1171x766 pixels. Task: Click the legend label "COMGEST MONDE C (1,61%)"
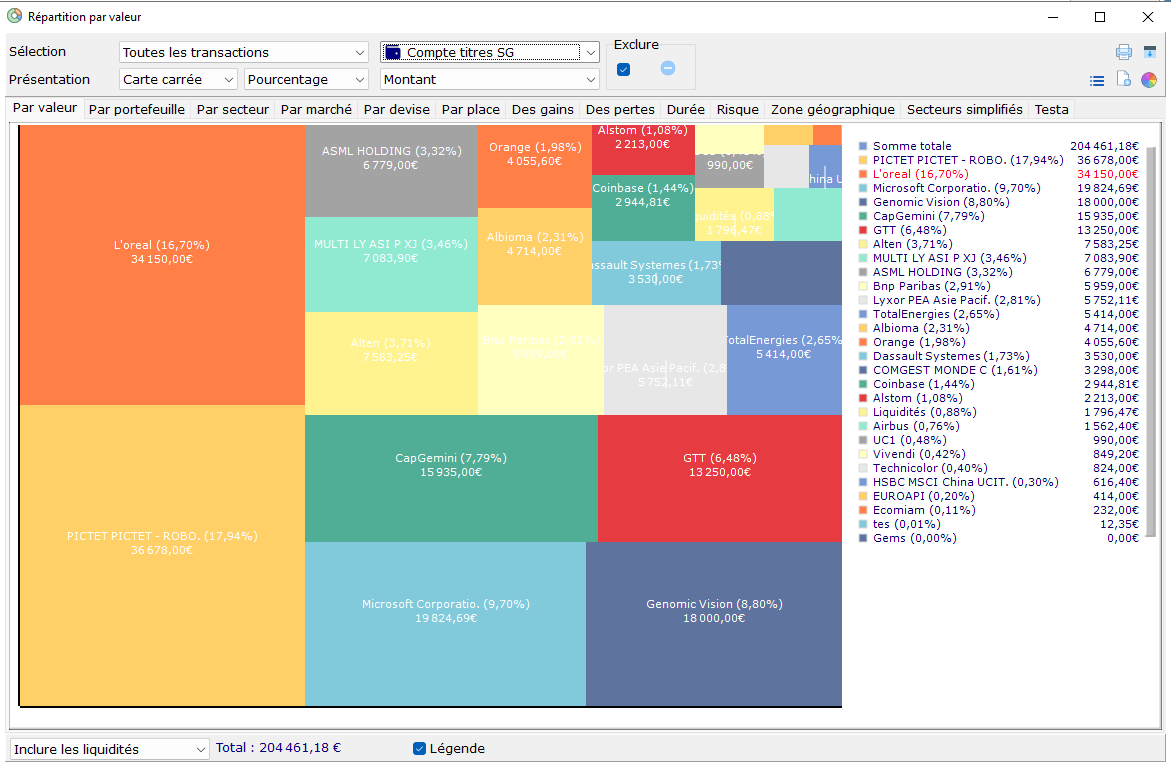(955, 370)
